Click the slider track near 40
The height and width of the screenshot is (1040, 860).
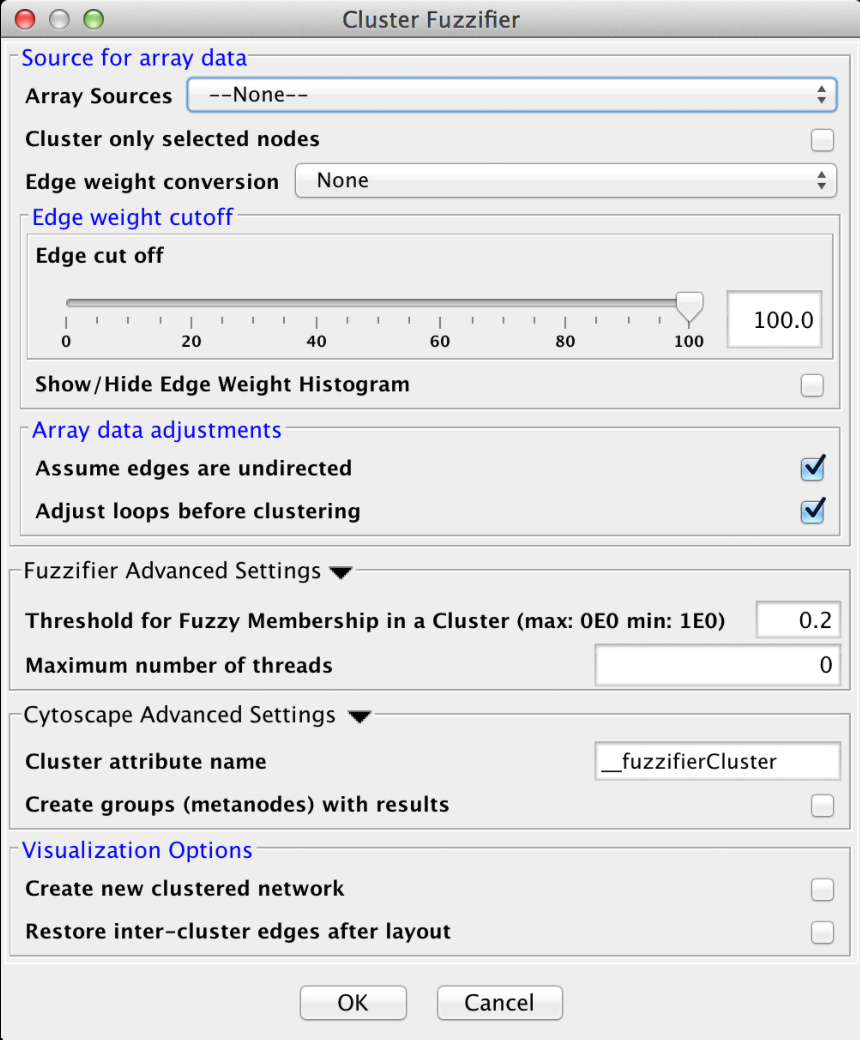point(316,303)
